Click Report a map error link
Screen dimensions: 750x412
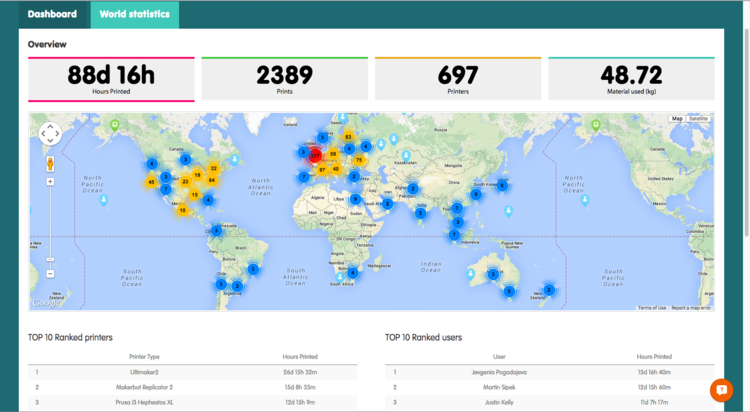[691, 308]
